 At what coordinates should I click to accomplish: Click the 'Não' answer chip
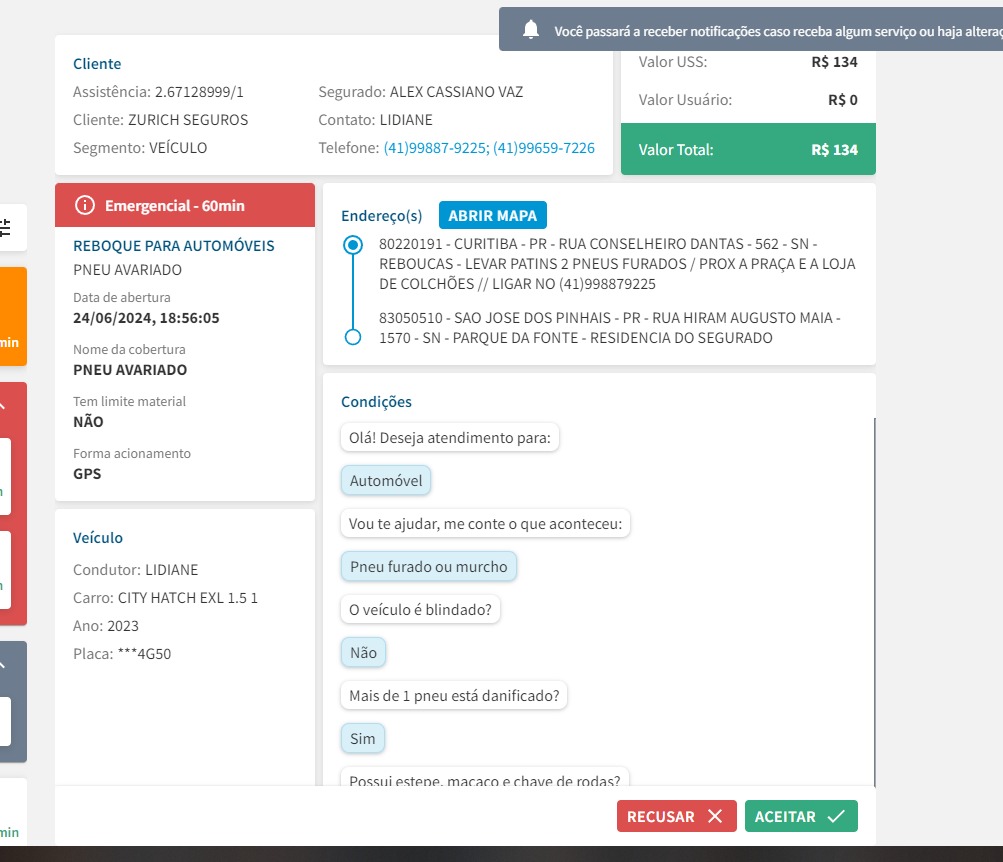363,653
